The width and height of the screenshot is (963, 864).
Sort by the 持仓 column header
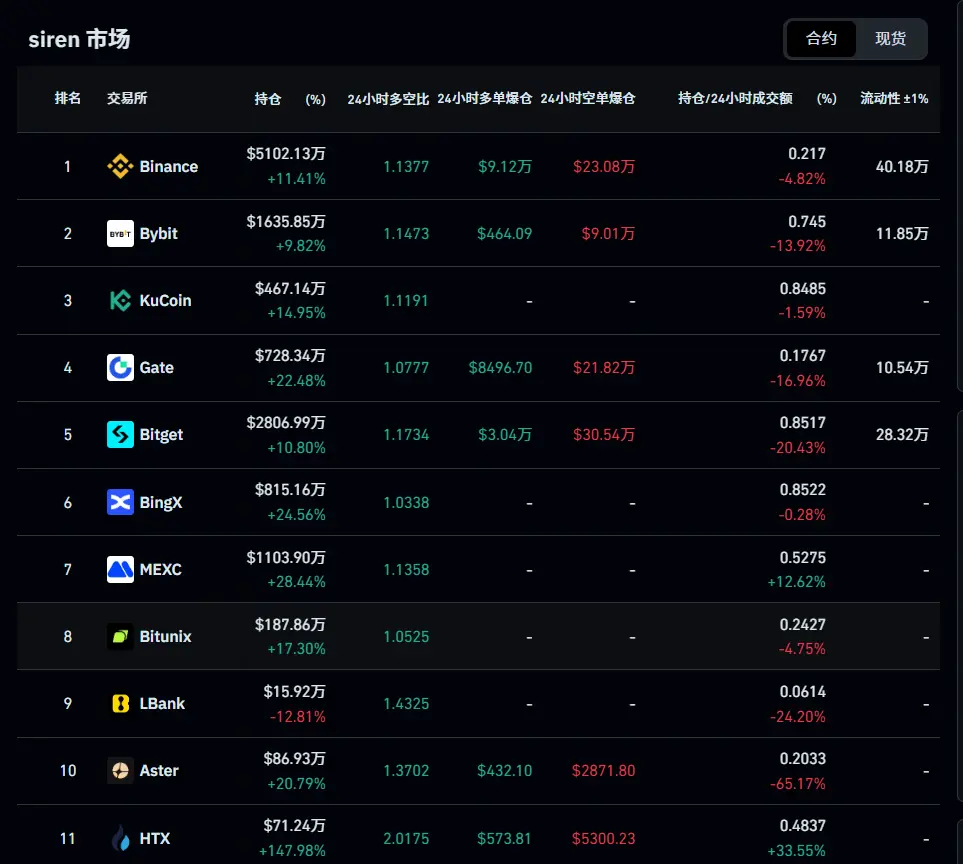pos(268,99)
